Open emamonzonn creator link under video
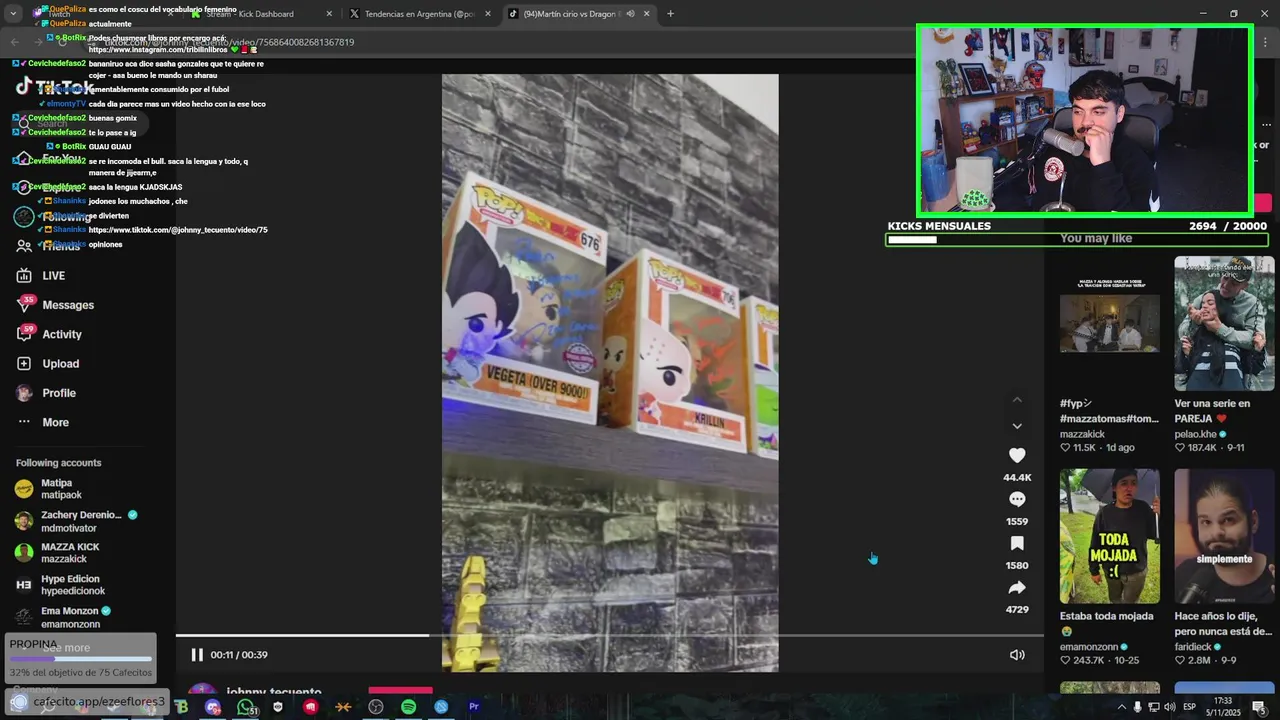1280x720 pixels. tap(1095, 647)
